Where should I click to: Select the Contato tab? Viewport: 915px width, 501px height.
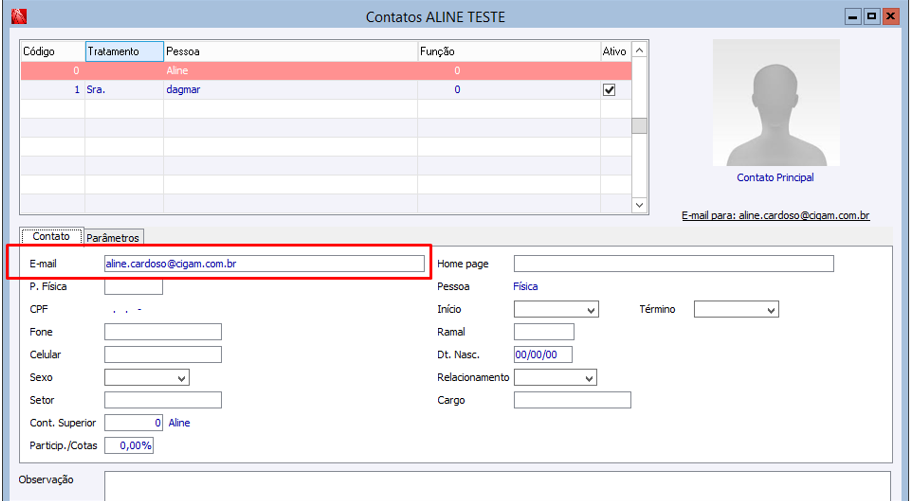(x=51, y=237)
